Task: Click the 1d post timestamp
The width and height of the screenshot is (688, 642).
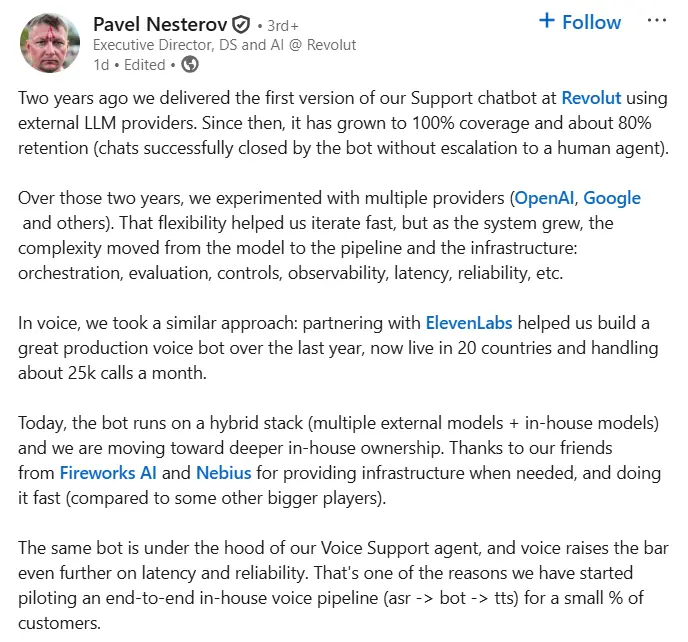Action: click(x=101, y=65)
